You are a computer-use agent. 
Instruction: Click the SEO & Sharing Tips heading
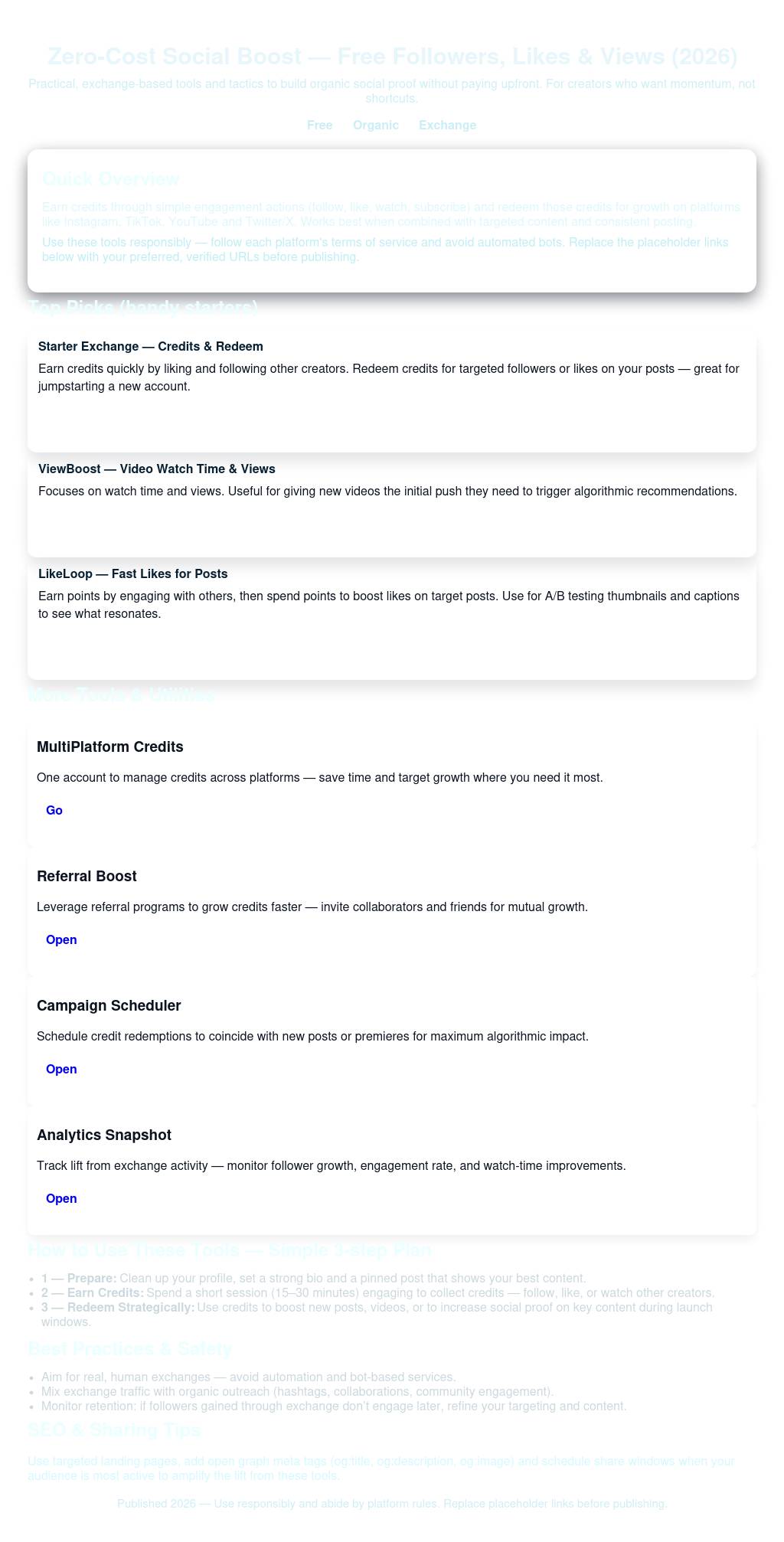pyautogui.click(x=114, y=1429)
